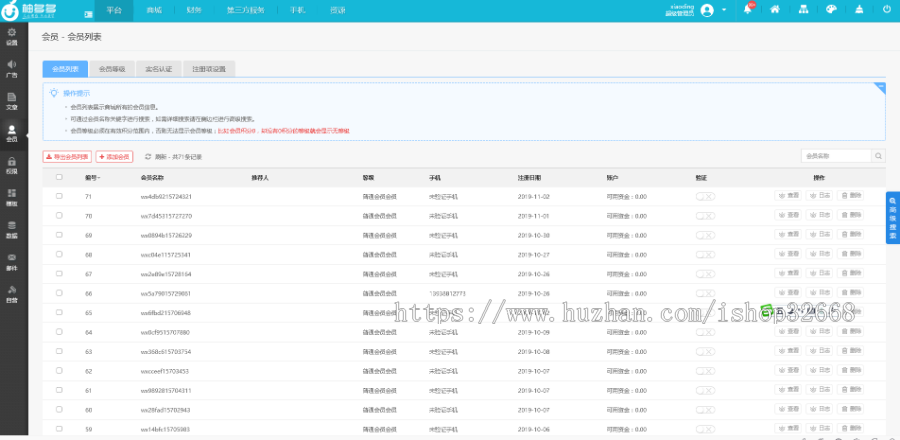Viewport: 900px width, 440px height.
Task: Open the color palette theme icon
Action: coord(831,10)
